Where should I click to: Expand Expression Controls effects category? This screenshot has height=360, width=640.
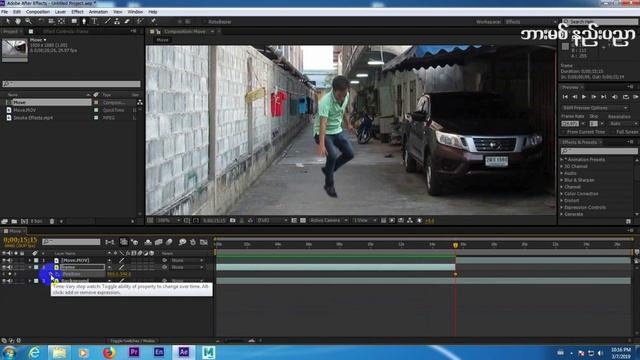tap(562, 207)
